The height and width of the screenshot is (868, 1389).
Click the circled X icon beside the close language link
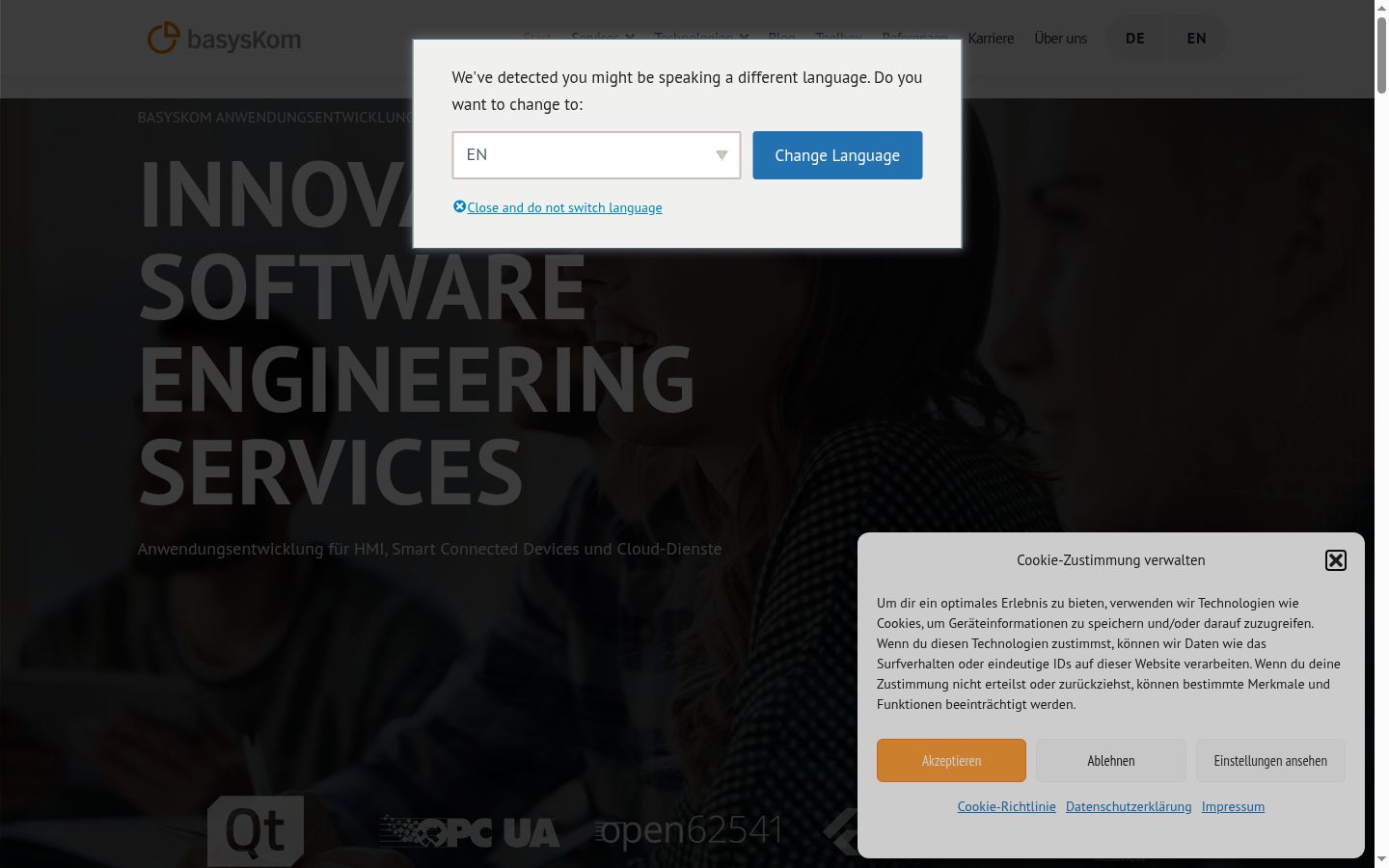459,206
